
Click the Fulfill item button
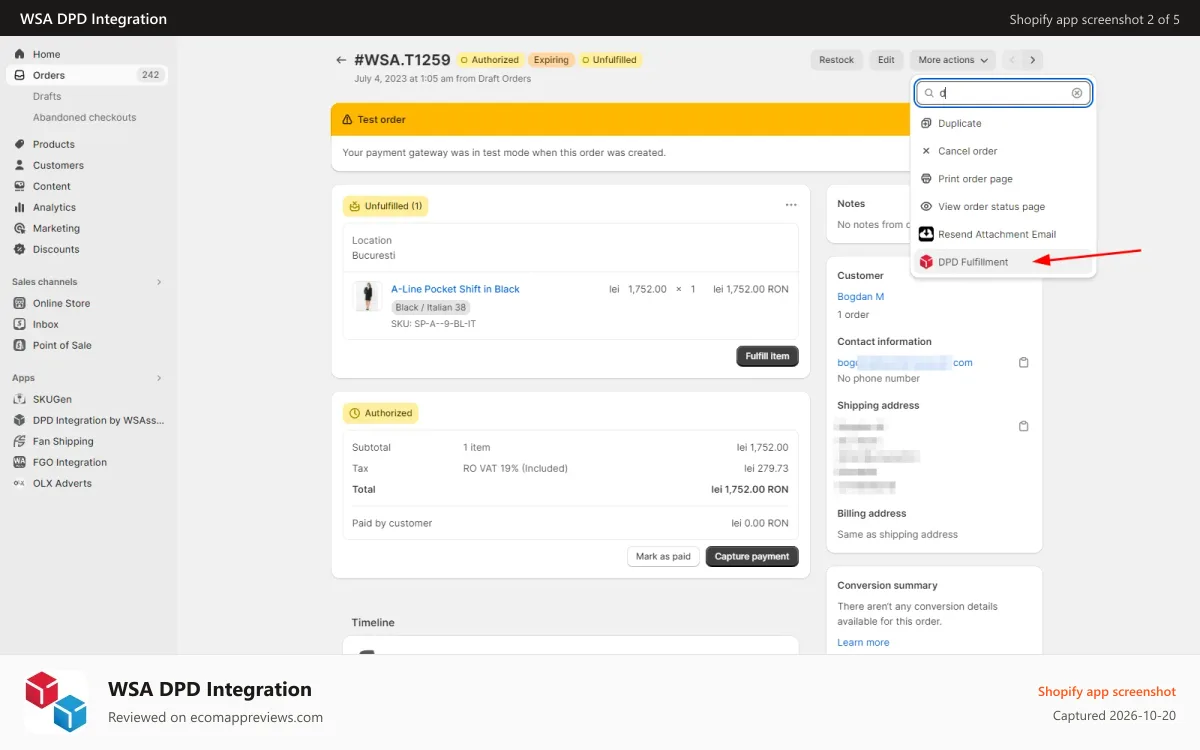[x=767, y=356]
